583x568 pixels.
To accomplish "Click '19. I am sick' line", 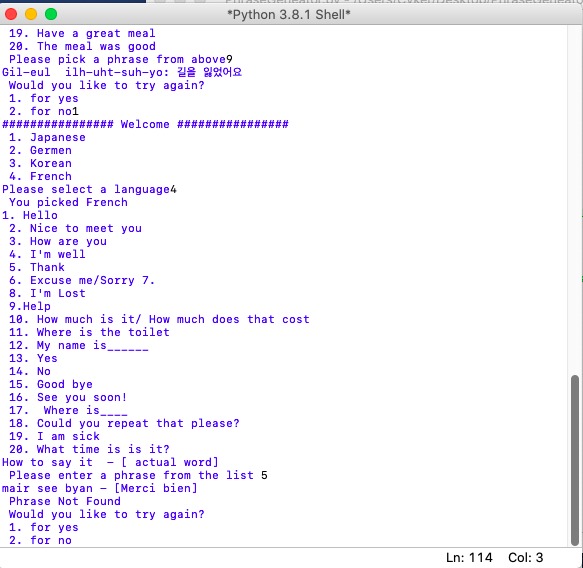I will click(x=54, y=436).
